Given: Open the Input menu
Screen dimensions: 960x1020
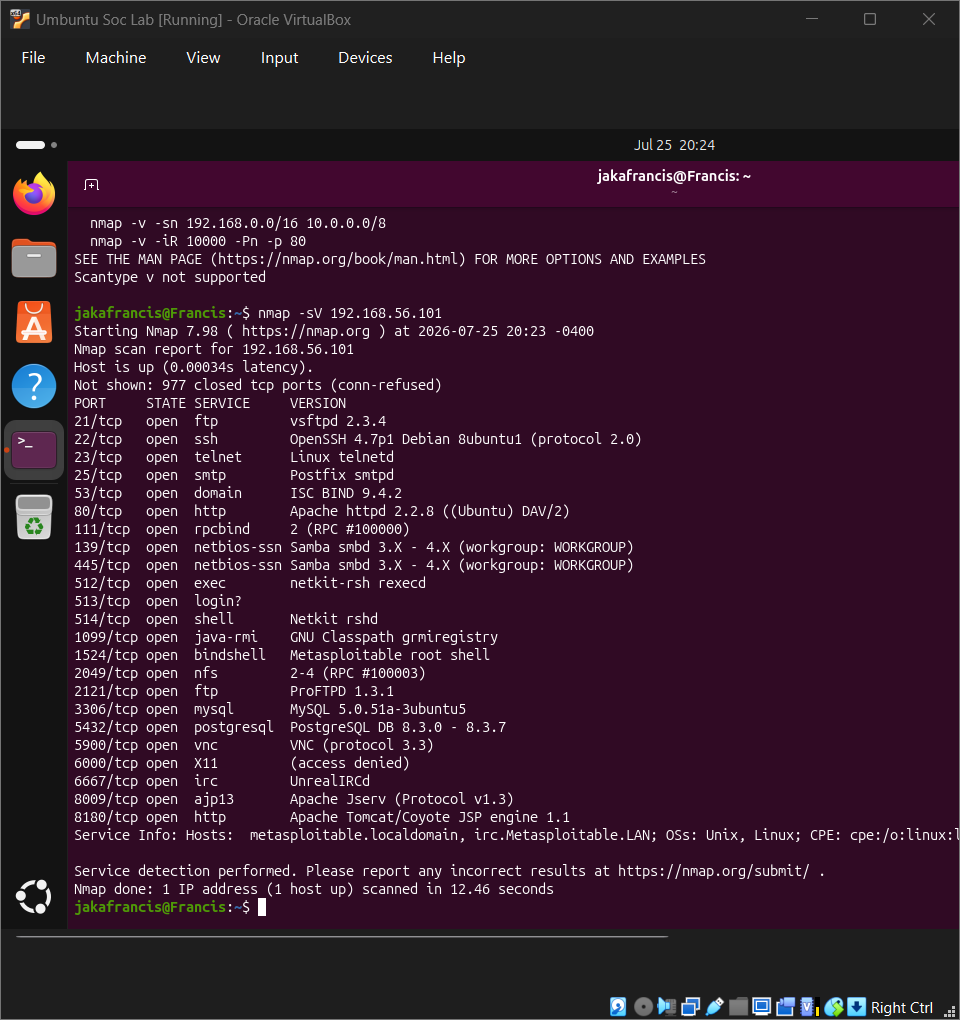Looking at the screenshot, I should click(279, 58).
